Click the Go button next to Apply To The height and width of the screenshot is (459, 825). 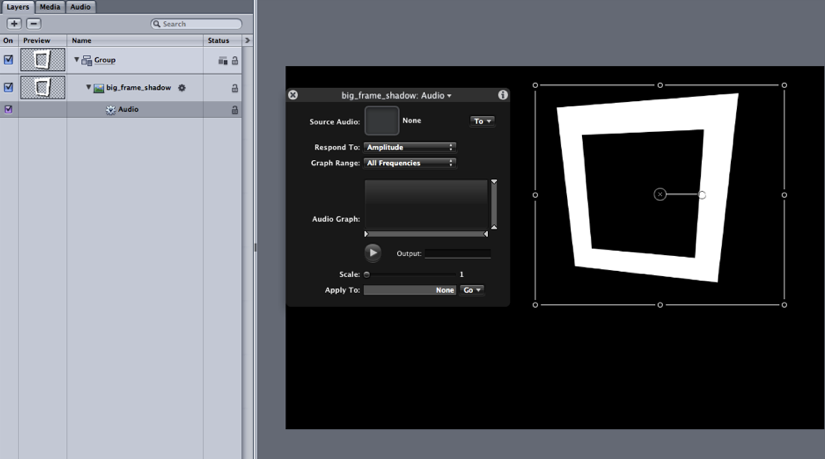pyautogui.click(x=471, y=290)
